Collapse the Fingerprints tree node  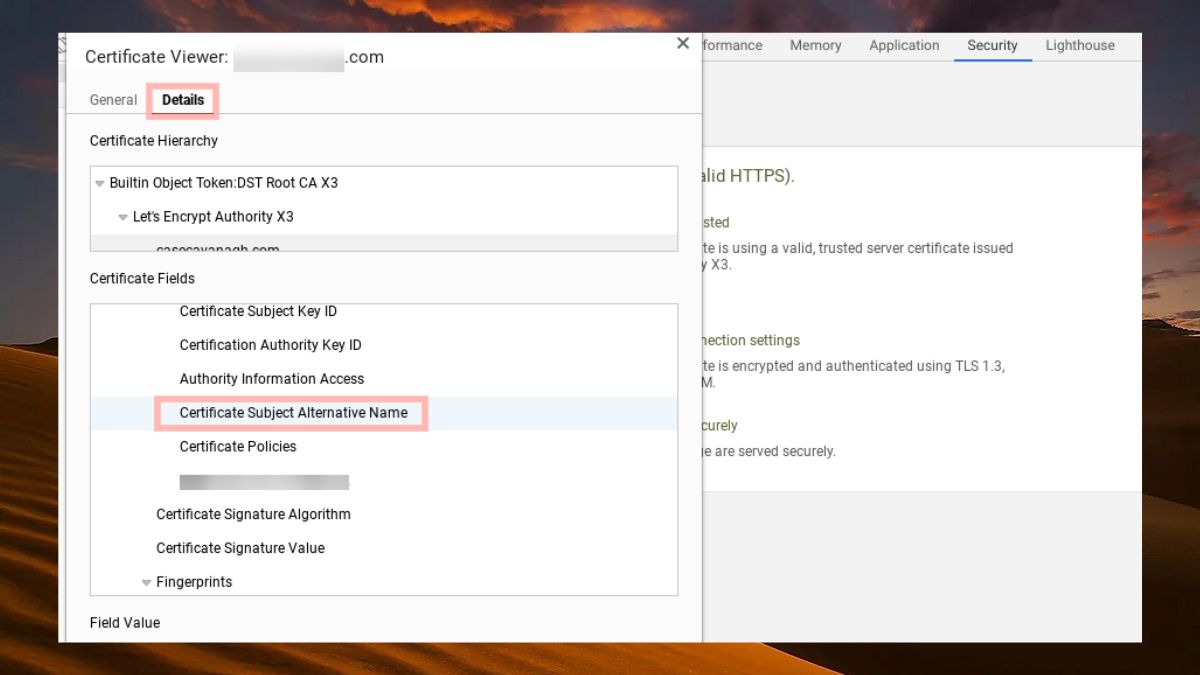[146, 582]
